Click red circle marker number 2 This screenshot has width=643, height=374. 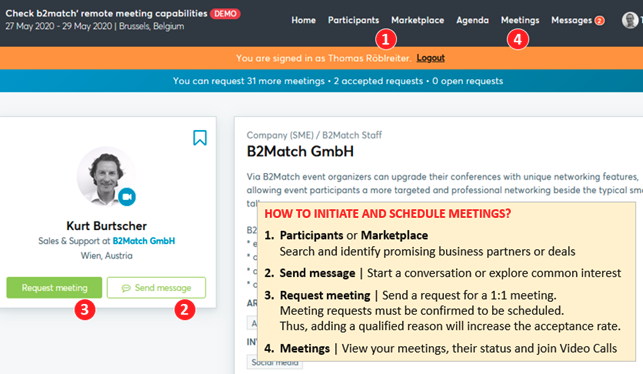[x=185, y=310]
